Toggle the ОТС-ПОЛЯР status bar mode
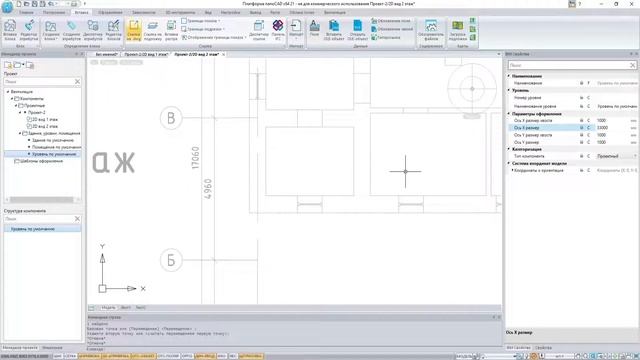Viewport: 640px width, 360px height. [x=169, y=356]
